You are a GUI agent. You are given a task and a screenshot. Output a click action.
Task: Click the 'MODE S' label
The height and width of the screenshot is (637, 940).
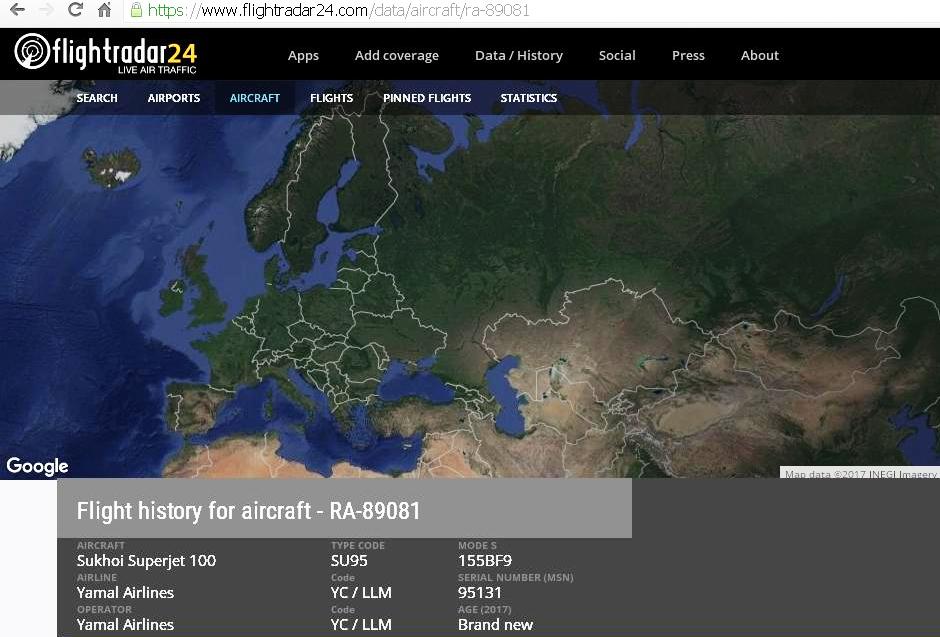coord(477,545)
